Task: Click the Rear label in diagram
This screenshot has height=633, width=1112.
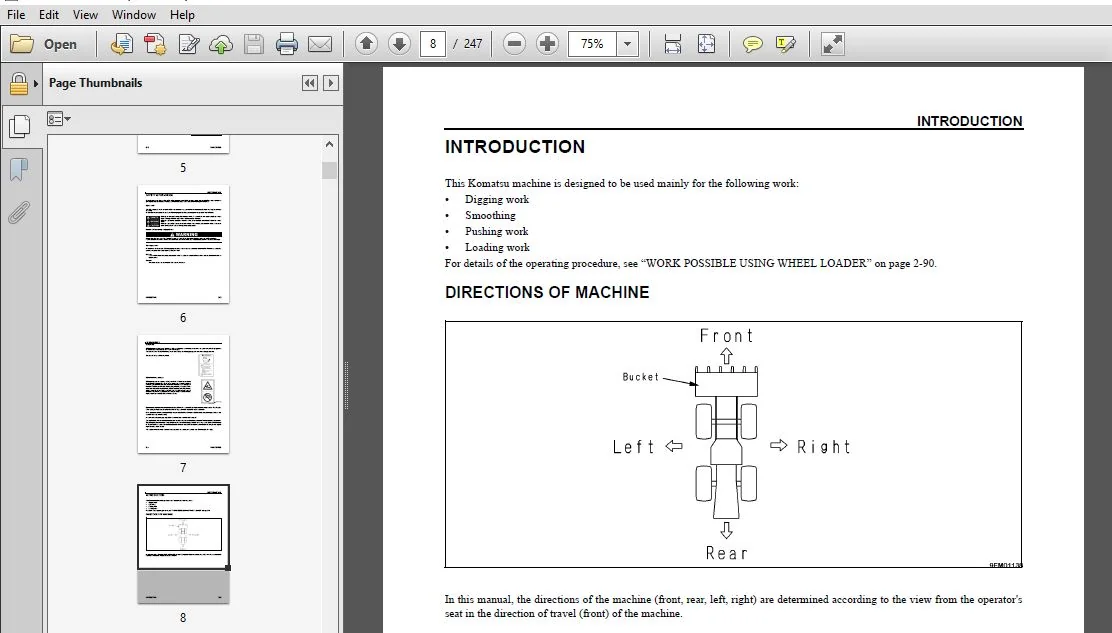Action: click(726, 553)
